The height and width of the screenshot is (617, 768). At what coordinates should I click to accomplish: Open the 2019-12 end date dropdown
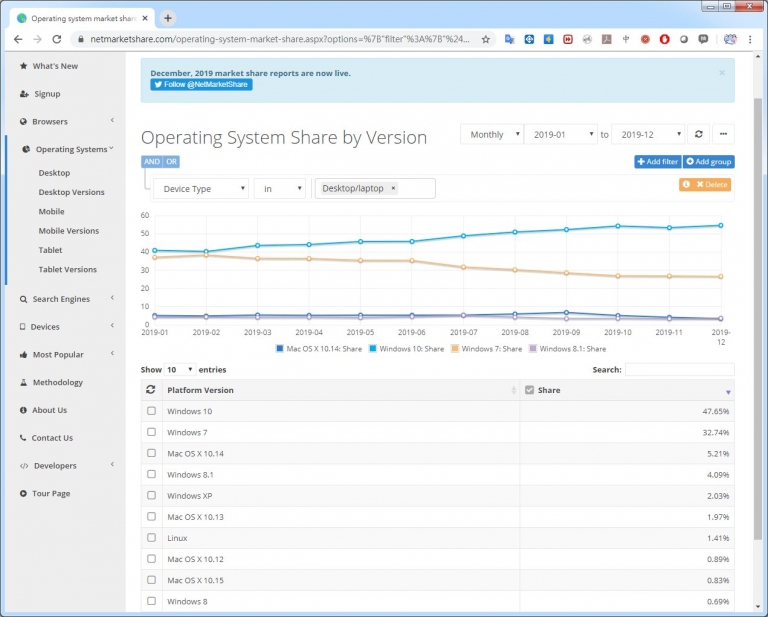[x=648, y=134]
